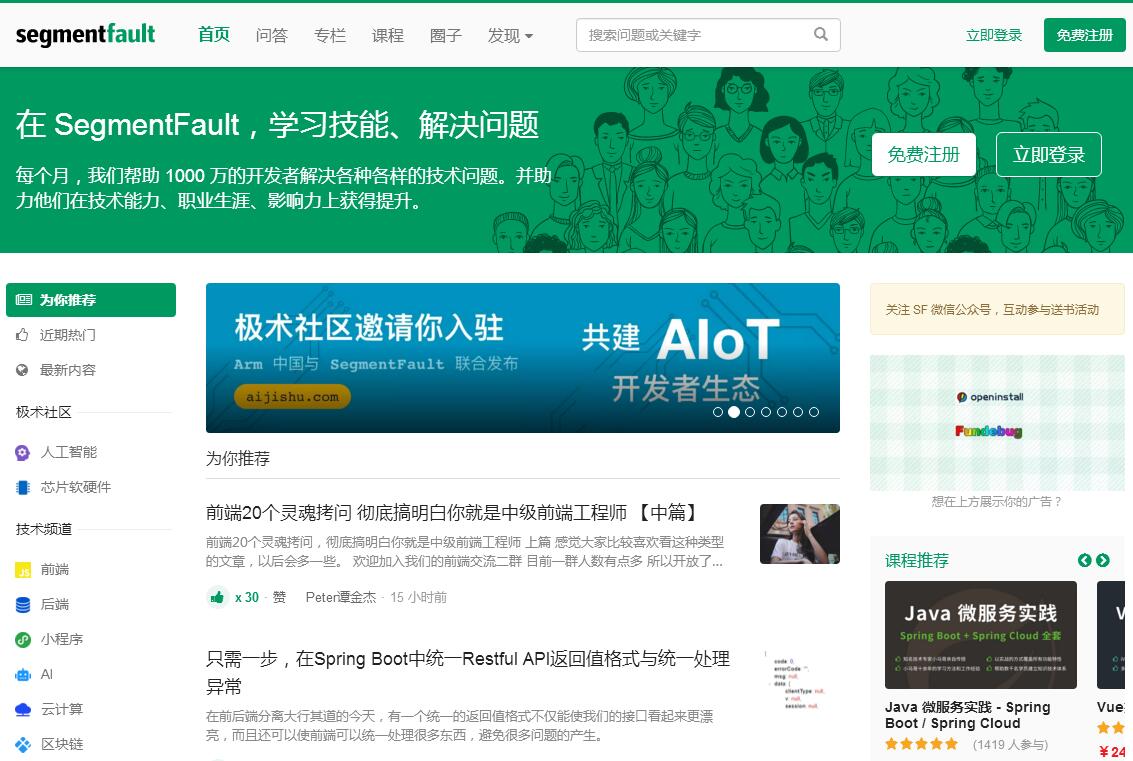Show previous course in 课程推荐

pos(1084,561)
